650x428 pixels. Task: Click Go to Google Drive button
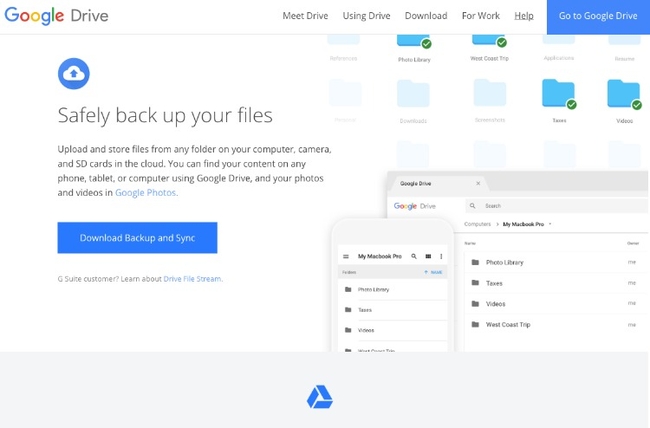[x=598, y=17]
